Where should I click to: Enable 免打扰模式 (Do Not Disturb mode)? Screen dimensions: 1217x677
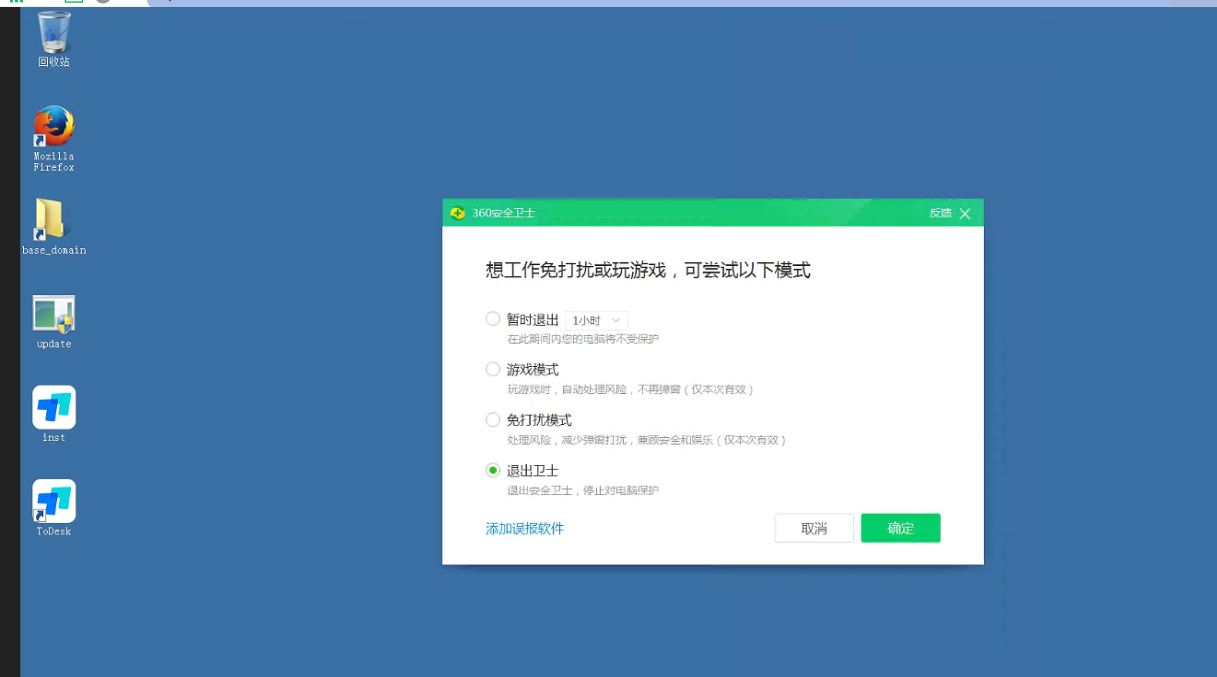[x=493, y=420]
